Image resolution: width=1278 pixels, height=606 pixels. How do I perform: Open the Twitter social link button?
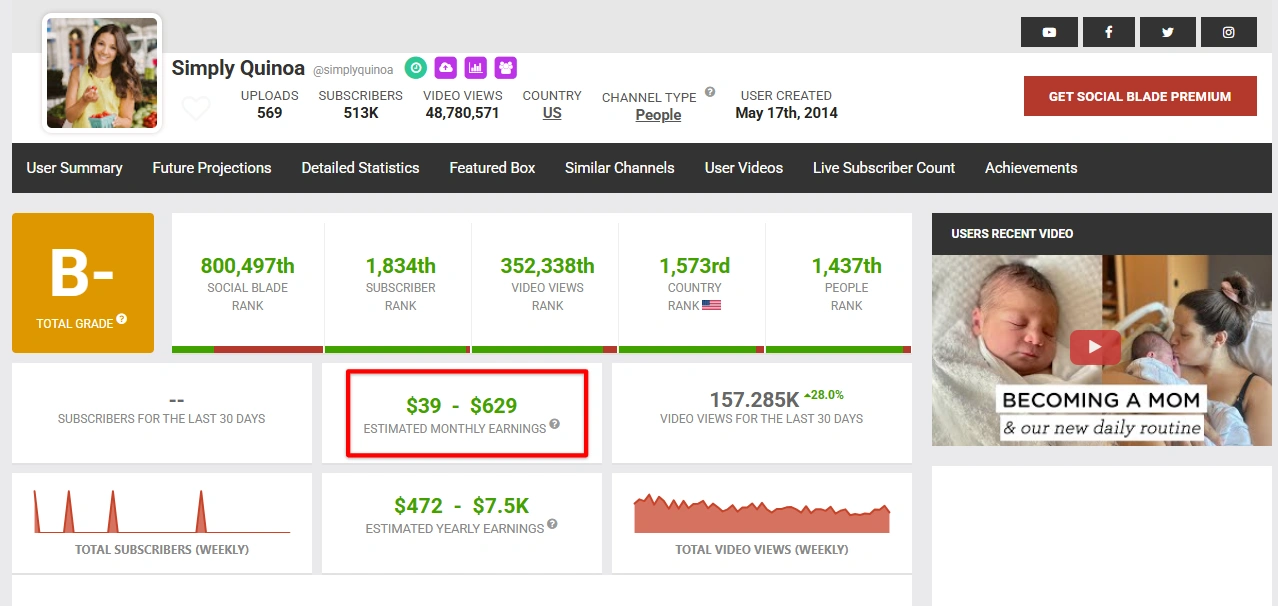click(x=1168, y=32)
